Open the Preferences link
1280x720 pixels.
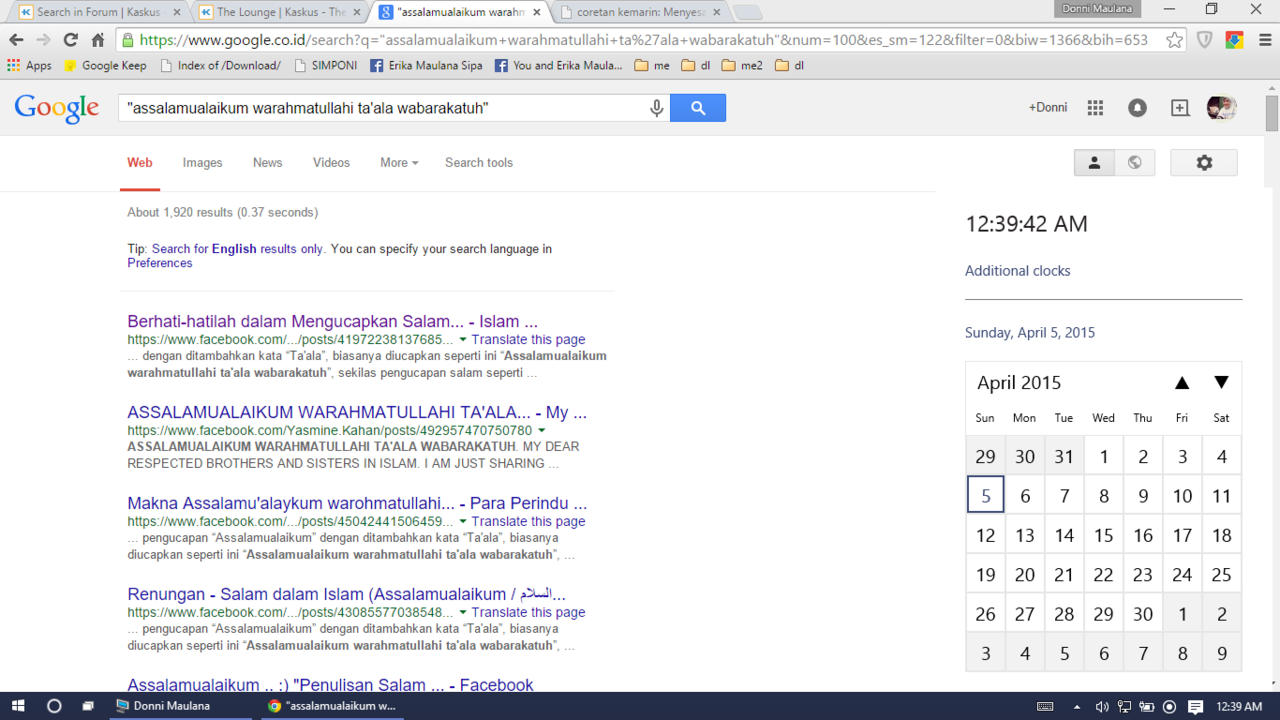(159, 263)
